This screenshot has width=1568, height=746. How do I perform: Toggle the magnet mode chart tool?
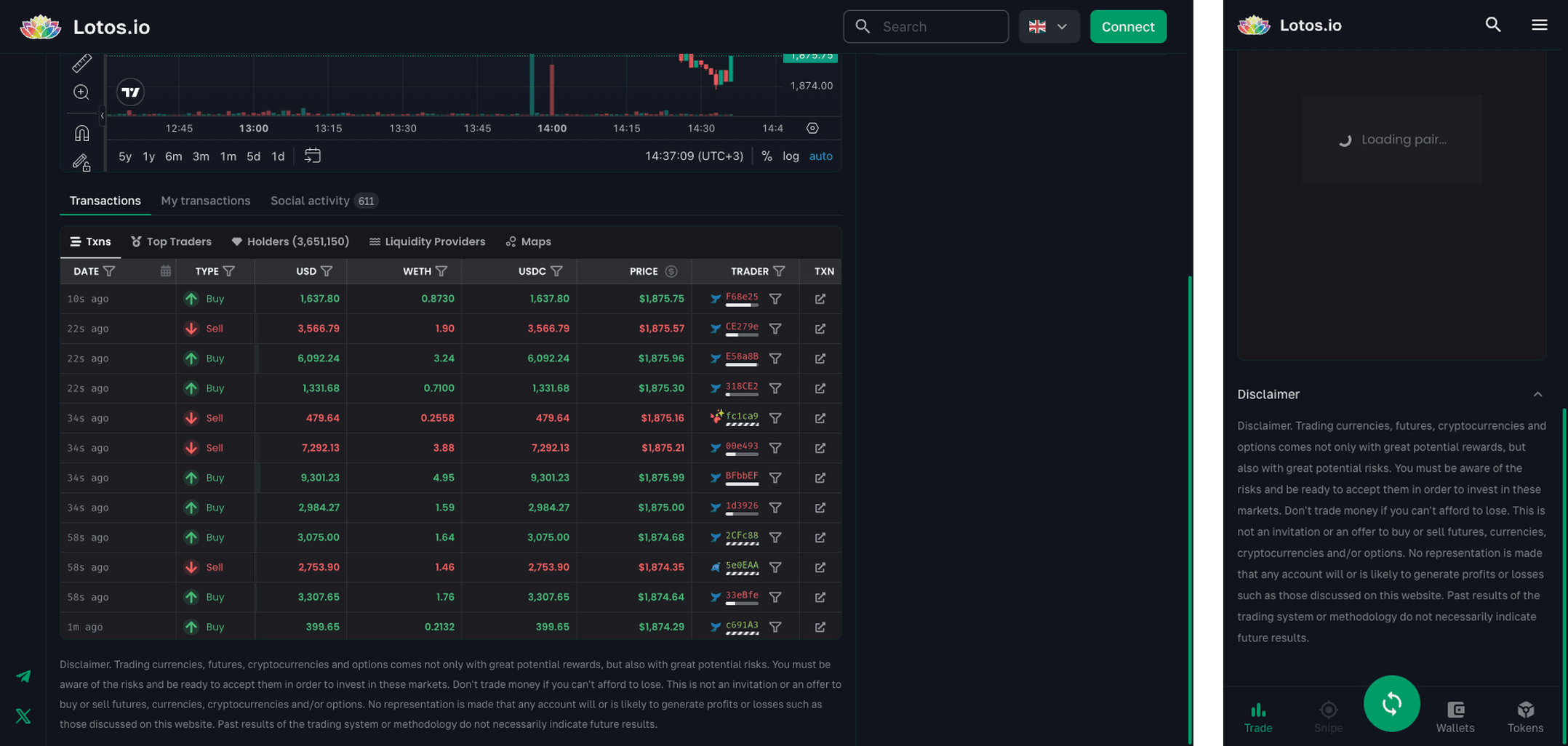pyautogui.click(x=81, y=133)
